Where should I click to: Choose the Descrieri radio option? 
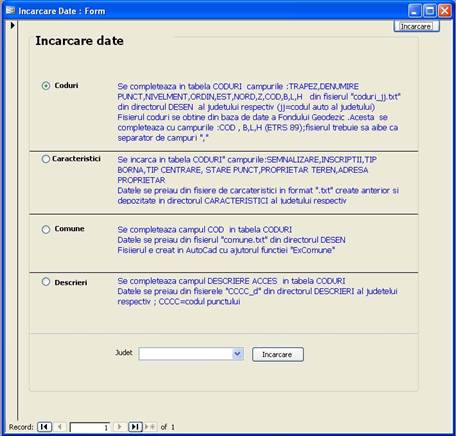click(x=46, y=282)
